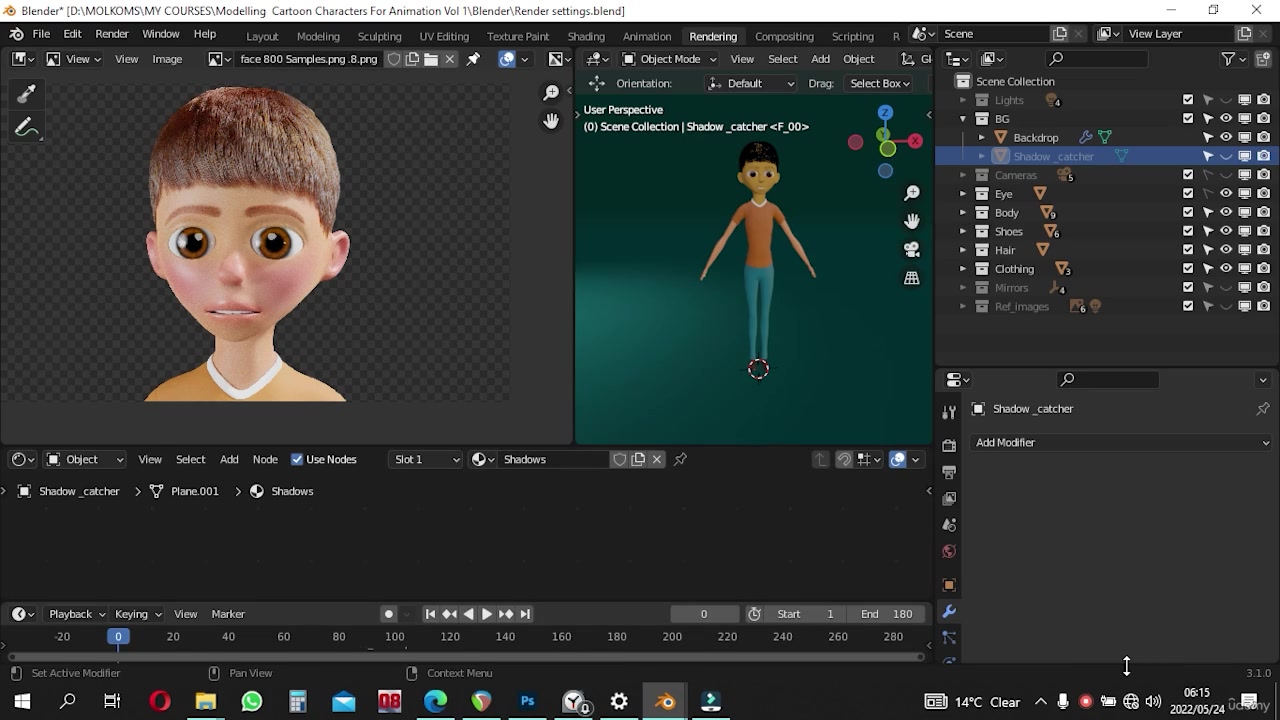Screen dimensions: 1280x720
Task: Open Object properties orange square tab
Action: (949, 585)
